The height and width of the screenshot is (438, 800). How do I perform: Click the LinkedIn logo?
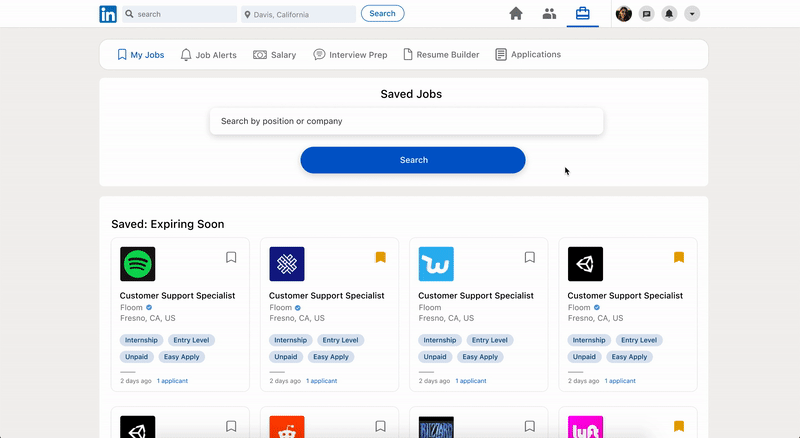(108, 14)
